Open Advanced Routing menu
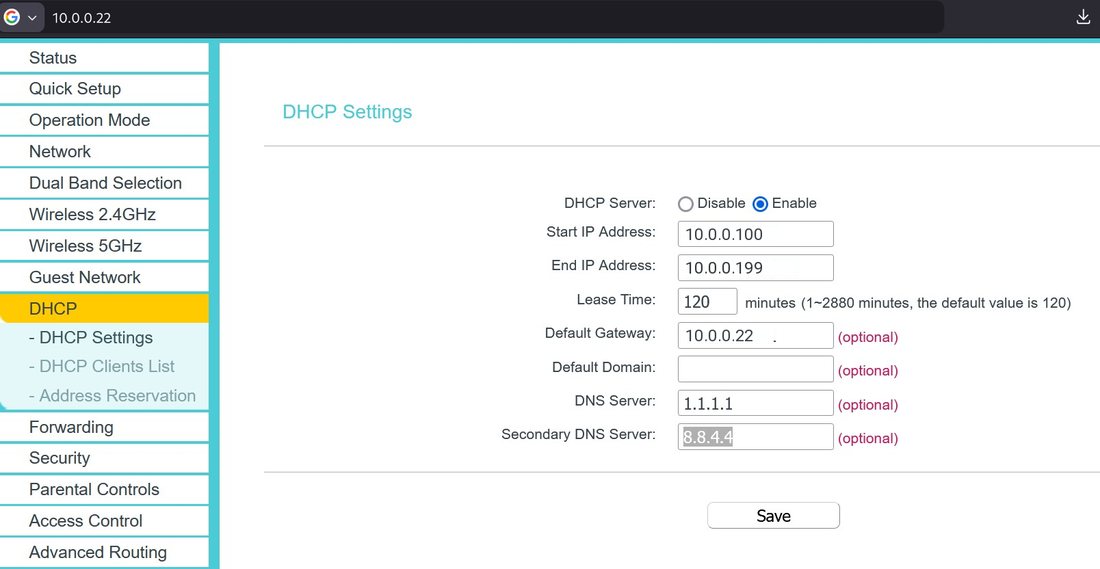Viewport: 1100px width, 569px height. pos(104,552)
